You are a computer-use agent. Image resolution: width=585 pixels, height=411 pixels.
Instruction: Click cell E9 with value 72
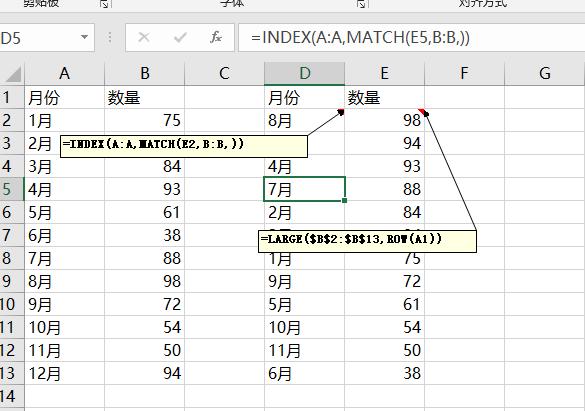tap(384, 281)
